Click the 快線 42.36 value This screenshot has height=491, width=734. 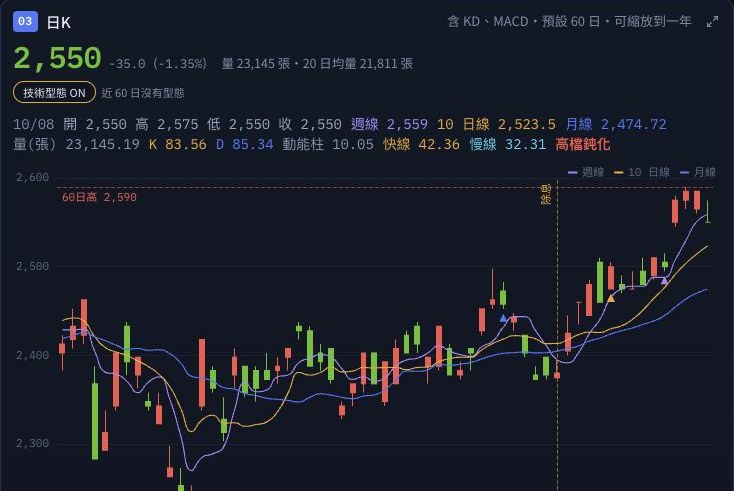coord(421,144)
